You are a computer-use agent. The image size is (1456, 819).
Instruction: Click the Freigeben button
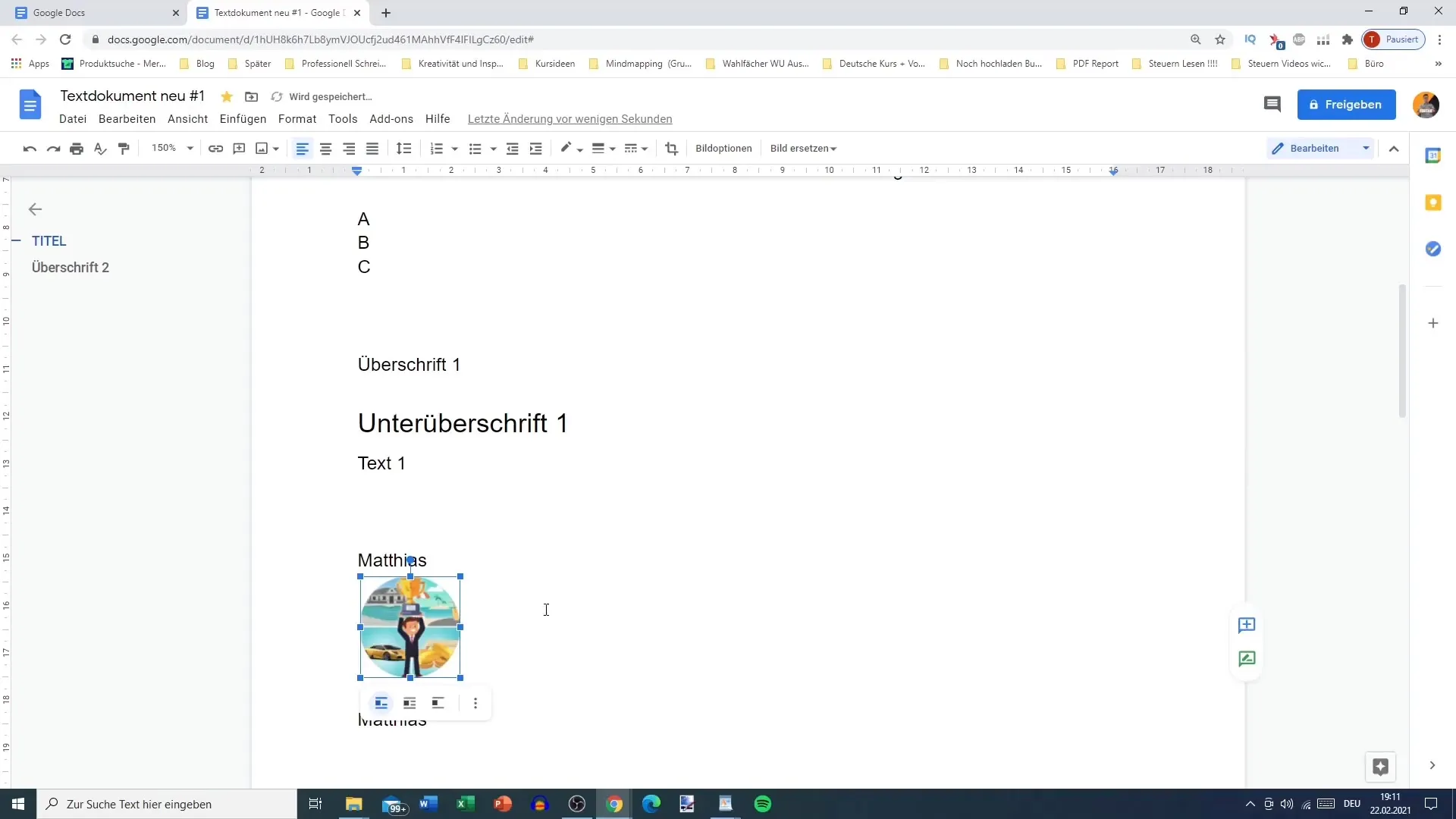[1348, 104]
